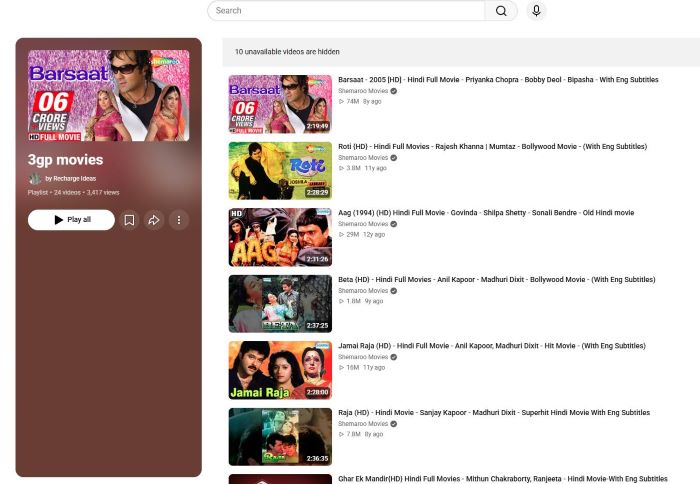Click in the Search input field
The image size is (700, 484).
(x=346, y=11)
